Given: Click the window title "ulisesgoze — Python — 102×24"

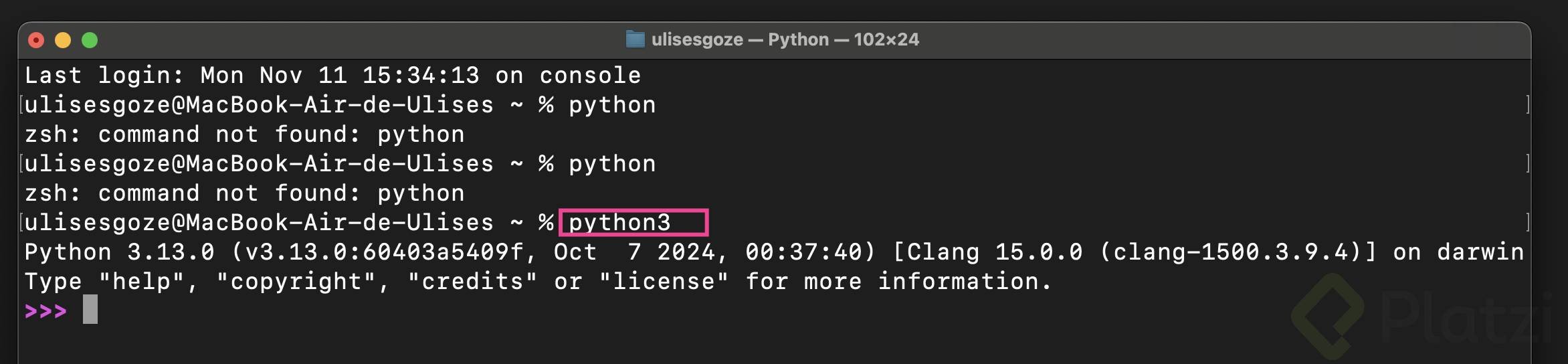Looking at the screenshot, I should (785, 39).
